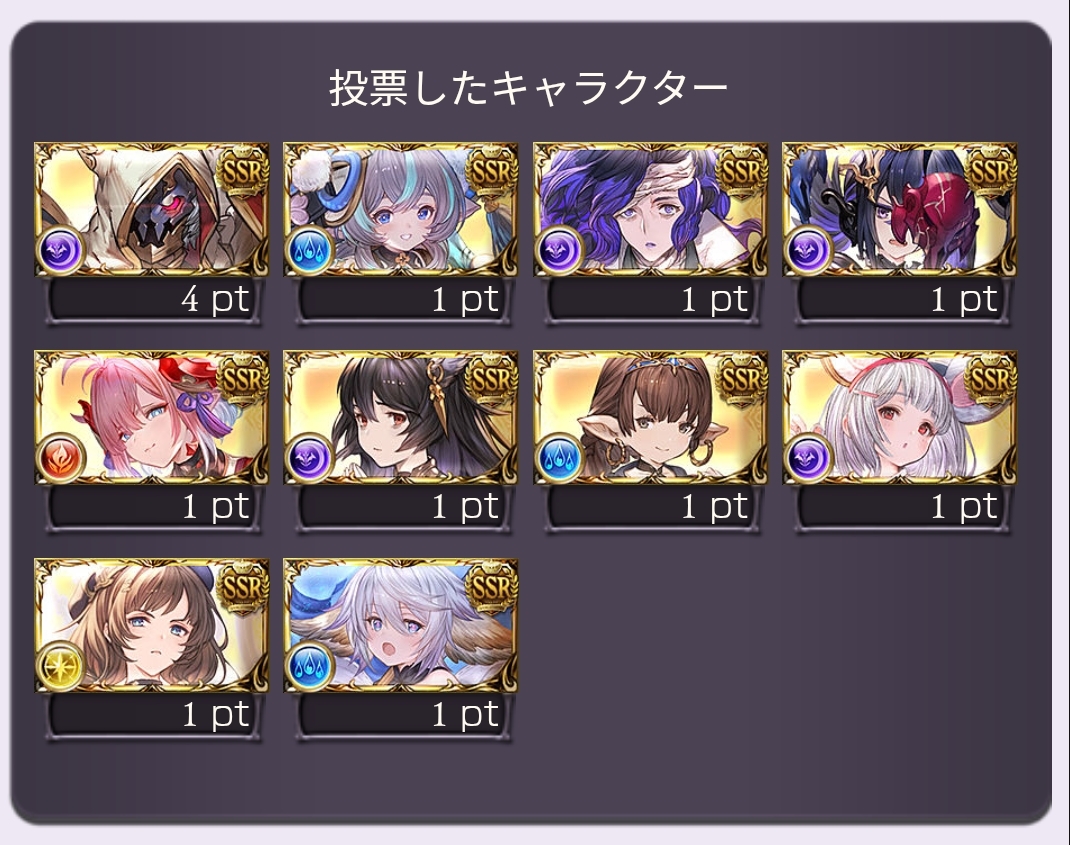The width and height of the screenshot is (1070, 845).
Task: Click the 投票したキャラクター heading
Action: coord(528,88)
